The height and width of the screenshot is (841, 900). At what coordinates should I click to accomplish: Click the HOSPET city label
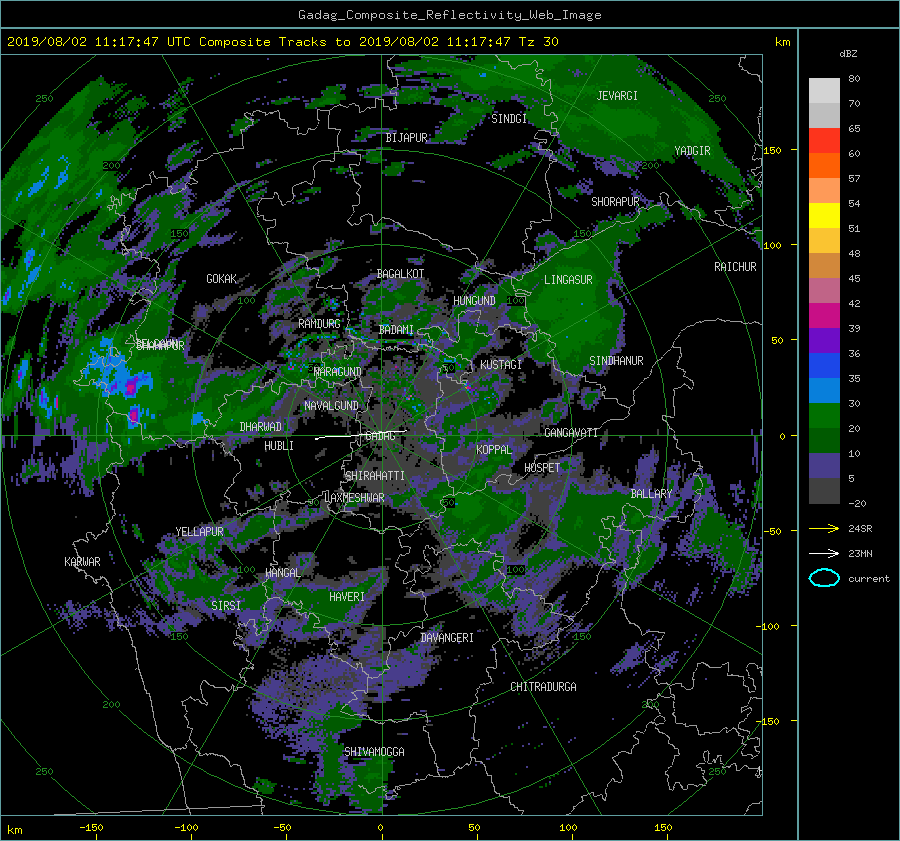tap(542, 468)
